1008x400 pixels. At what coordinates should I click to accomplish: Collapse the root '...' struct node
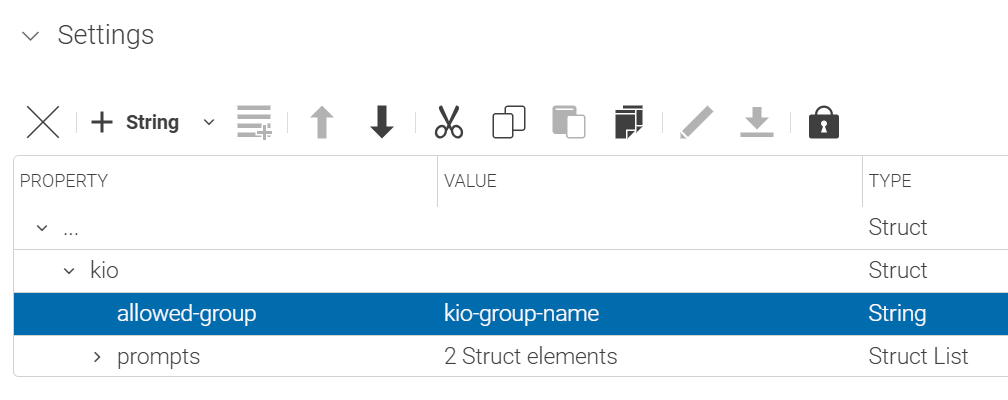click(42, 228)
